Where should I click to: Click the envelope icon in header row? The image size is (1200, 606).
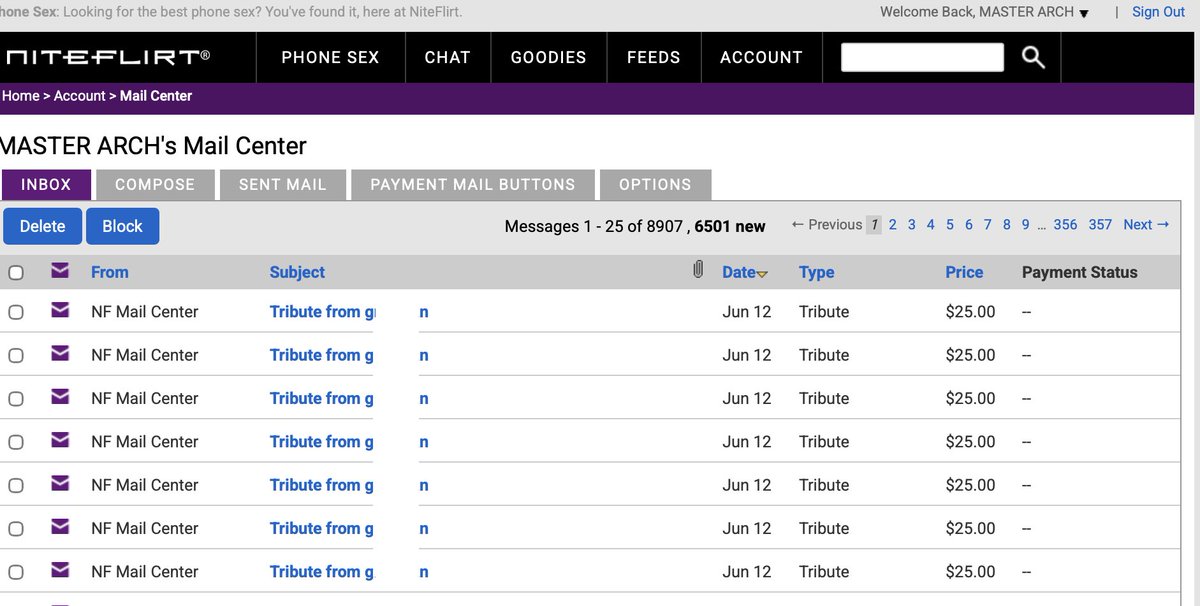(60, 271)
